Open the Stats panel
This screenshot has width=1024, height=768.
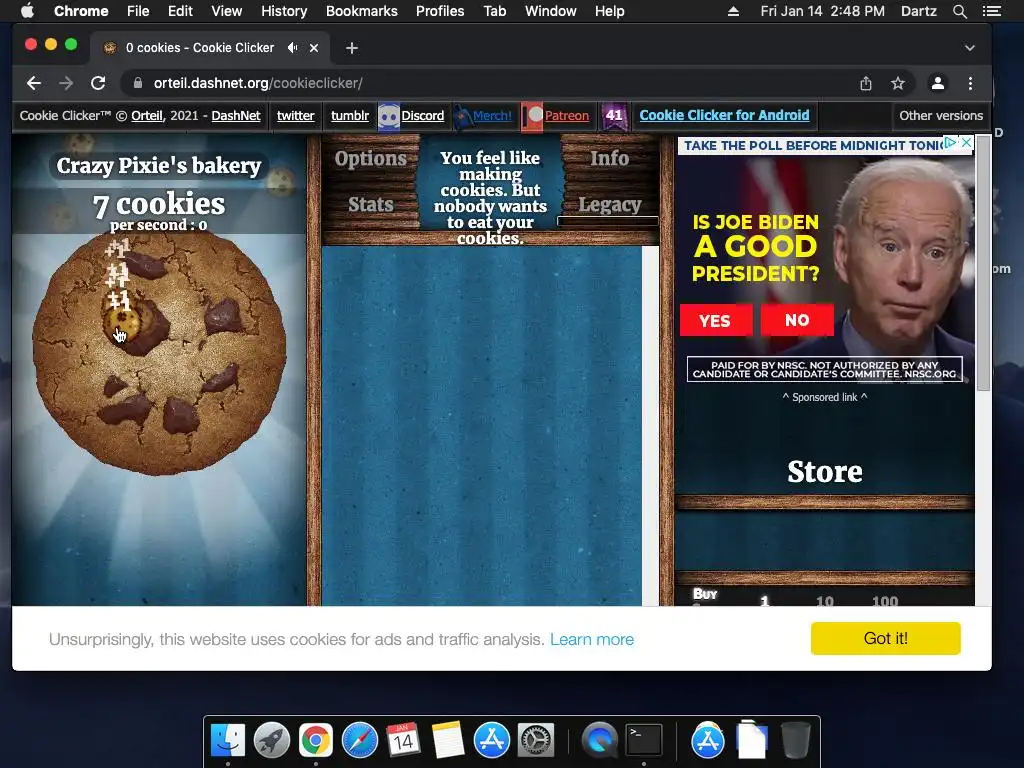point(370,204)
